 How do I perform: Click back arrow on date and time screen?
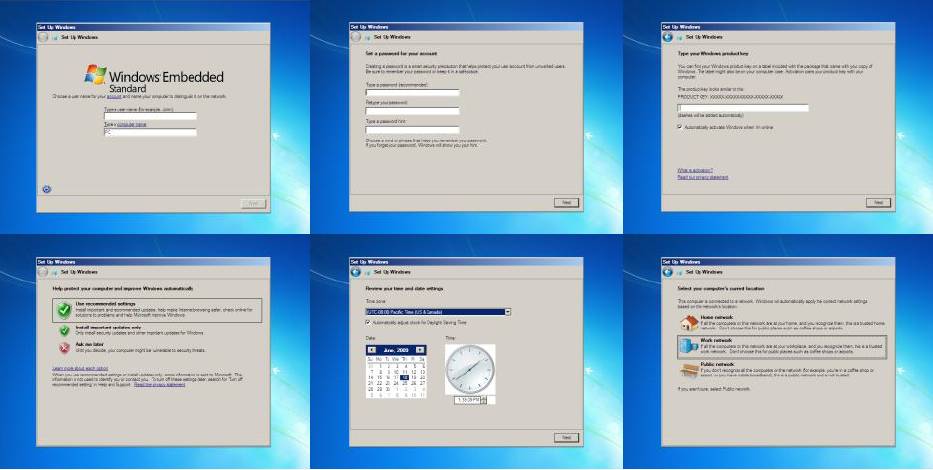[x=355, y=272]
